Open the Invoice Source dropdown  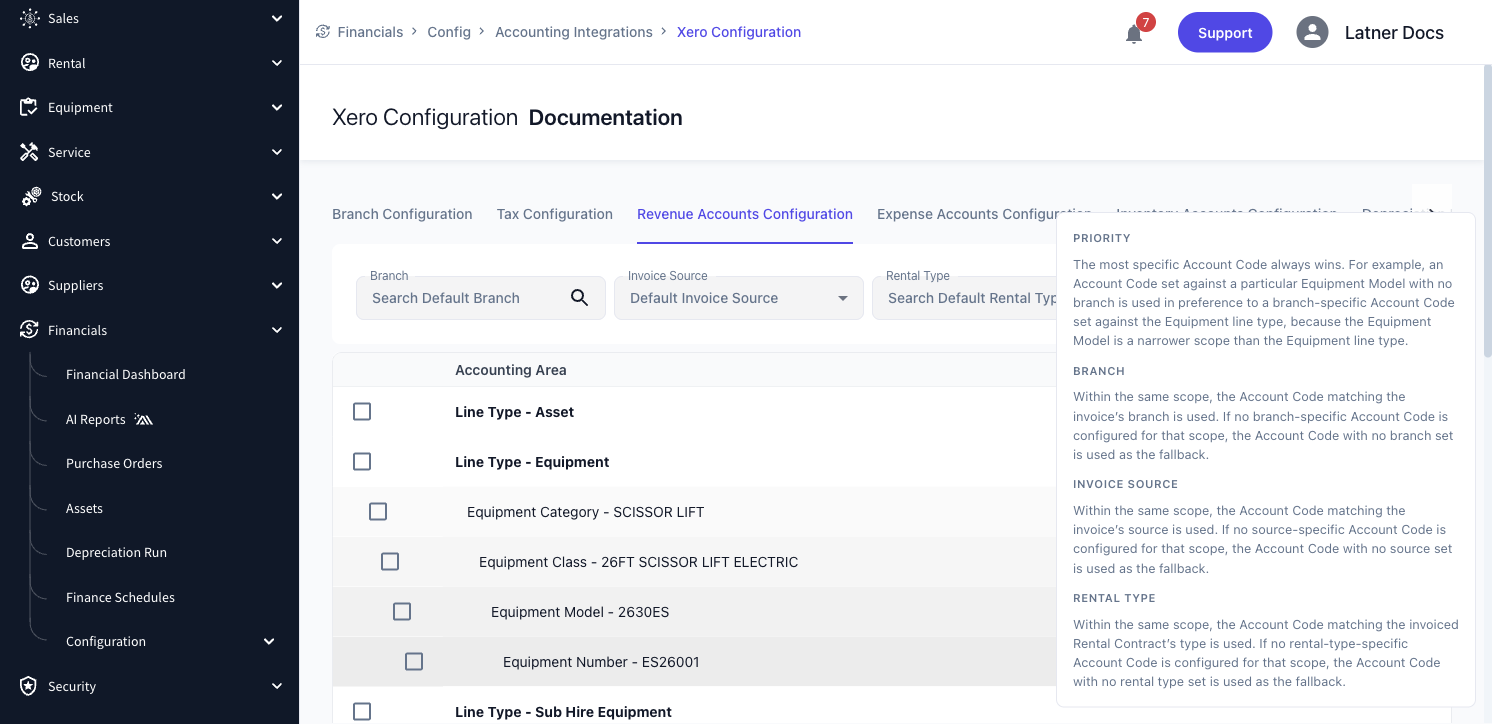tap(739, 298)
